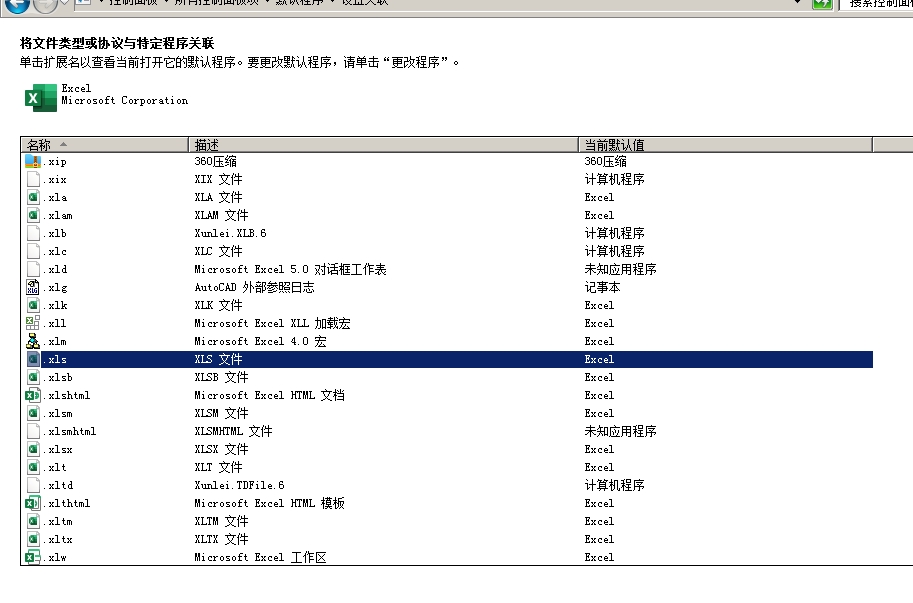This screenshot has height=603, width=913.
Task: Click the description "Microsoft Excel 工作区"
Action: pos(260,558)
